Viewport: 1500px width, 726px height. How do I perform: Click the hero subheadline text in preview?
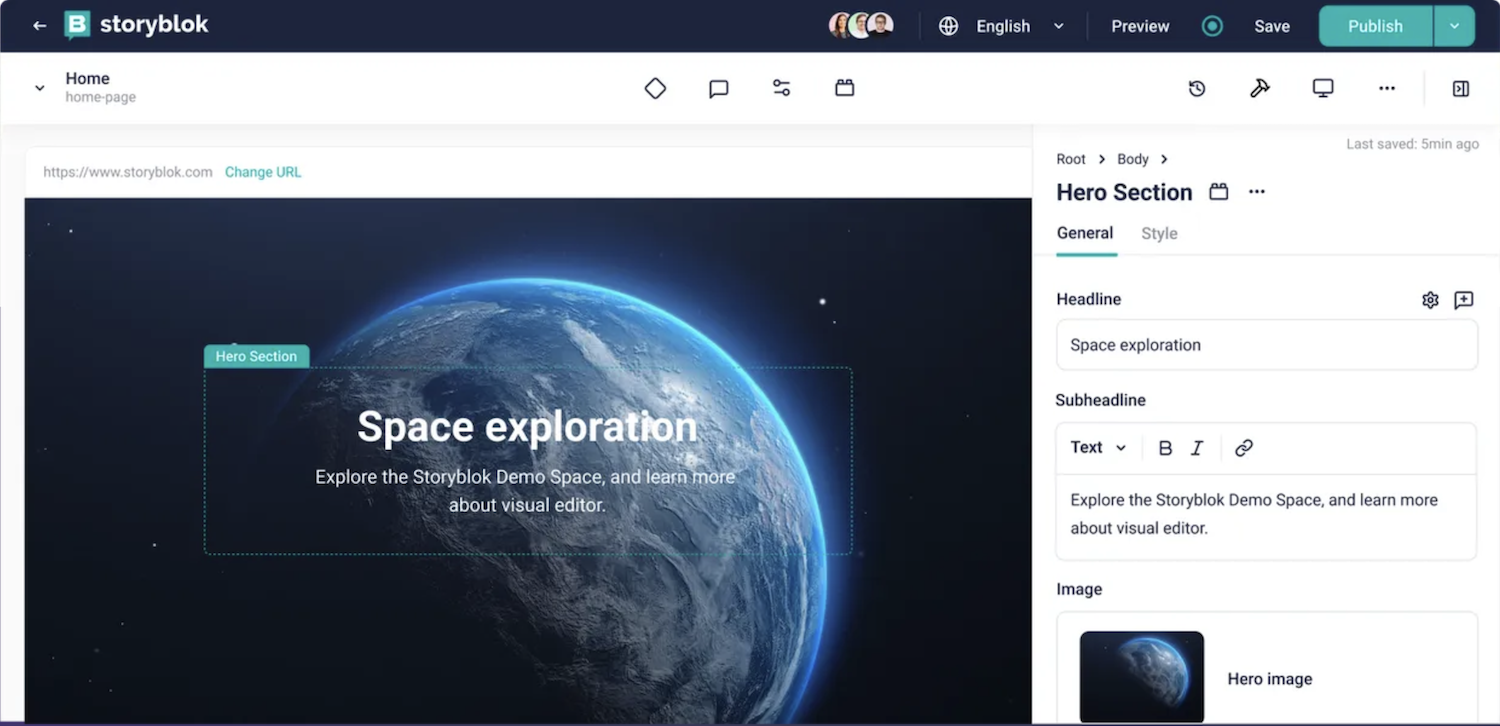coord(526,491)
